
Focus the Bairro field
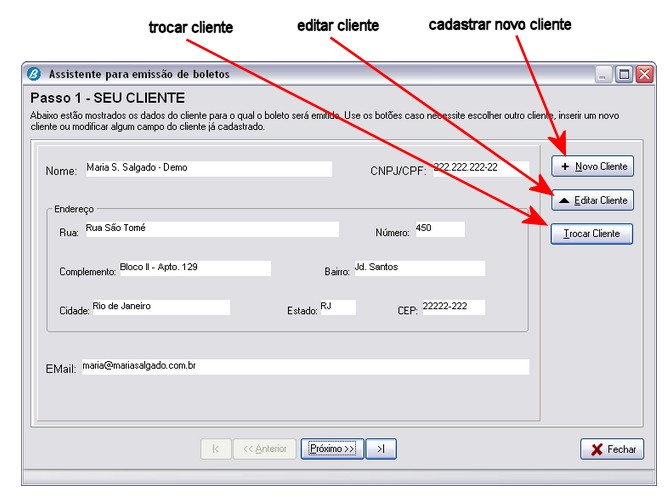click(x=419, y=268)
